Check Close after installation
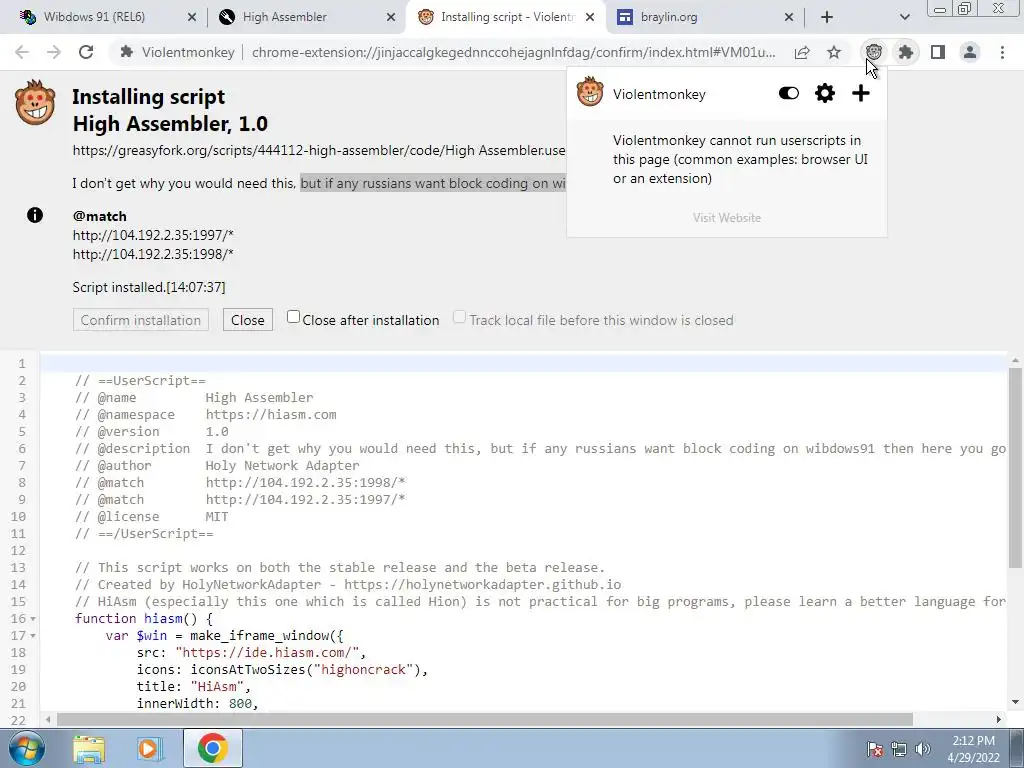 point(293,317)
